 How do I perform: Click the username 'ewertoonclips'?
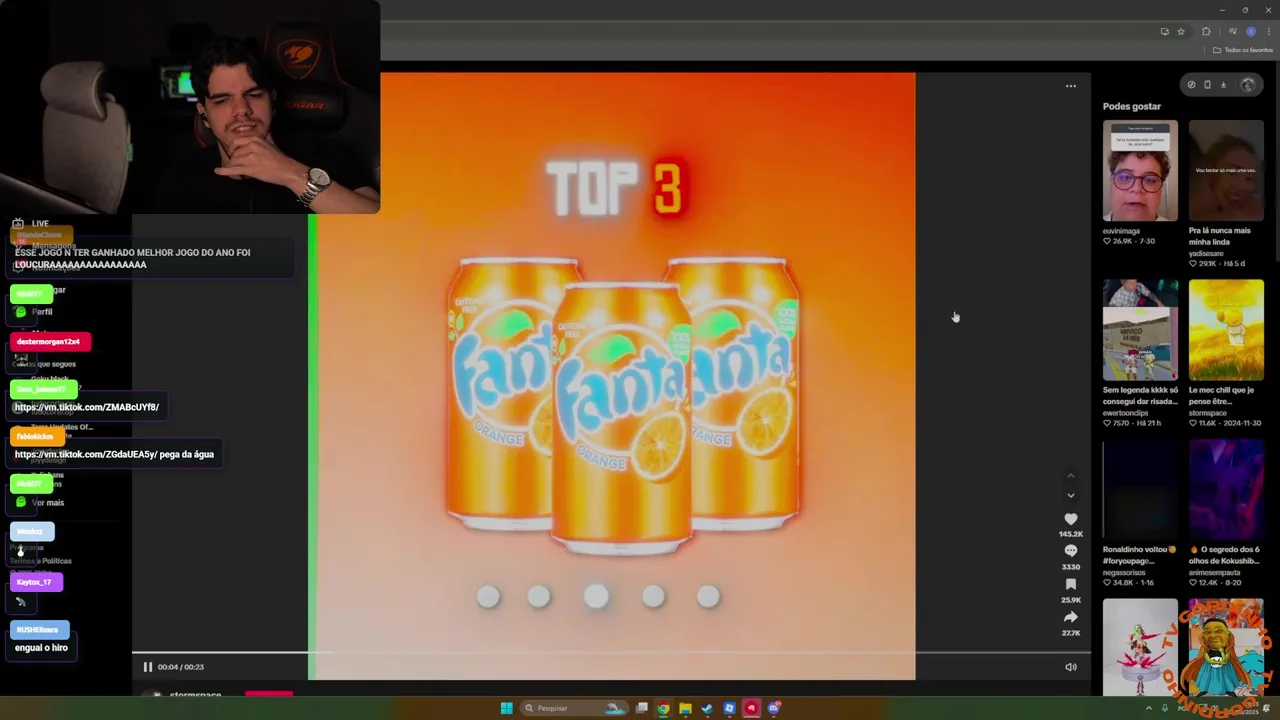[x=1128, y=412]
